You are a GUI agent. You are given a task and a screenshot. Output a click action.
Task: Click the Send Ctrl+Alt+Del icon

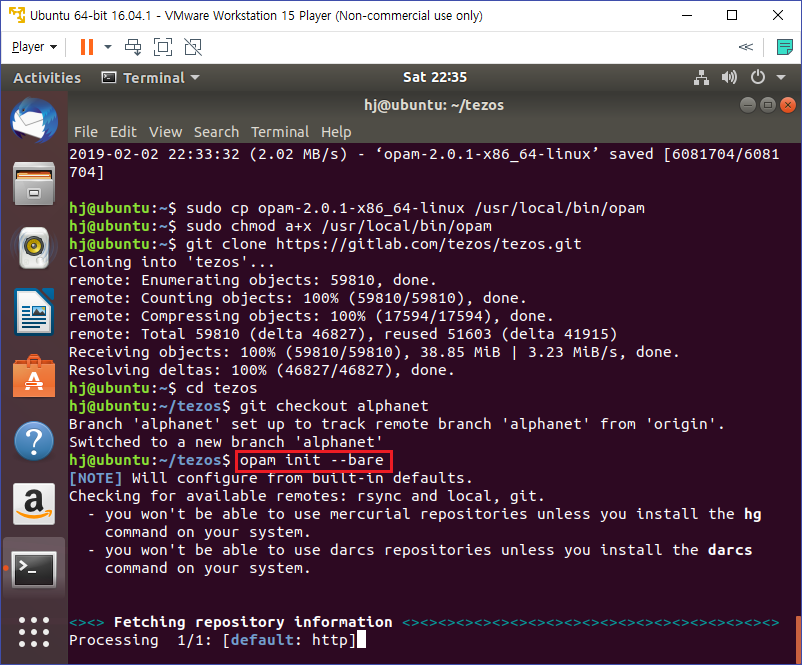tap(133, 47)
